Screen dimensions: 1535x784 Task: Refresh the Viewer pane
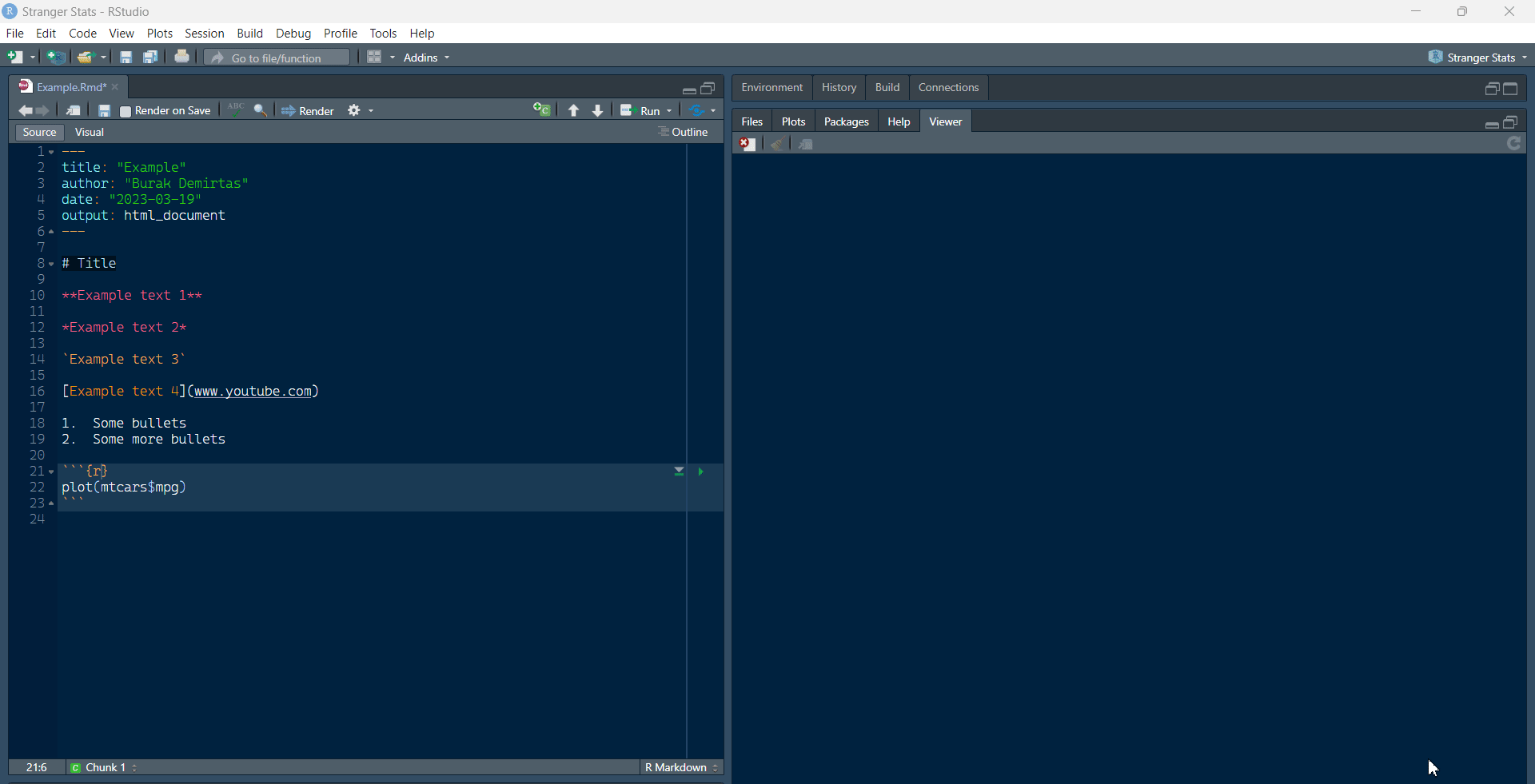click(x=1513, y=143)
